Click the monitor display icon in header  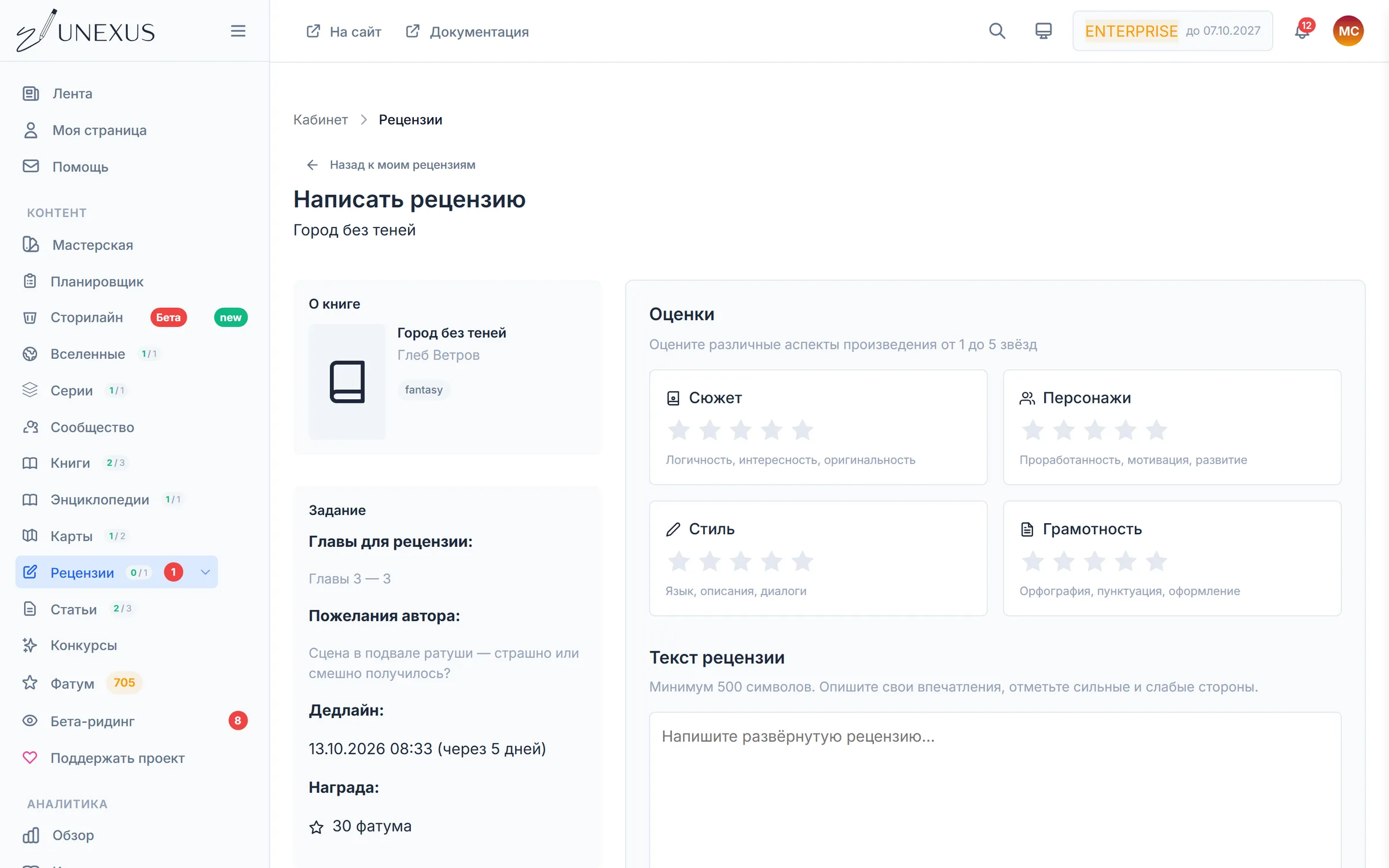[x=1043, y=31]
